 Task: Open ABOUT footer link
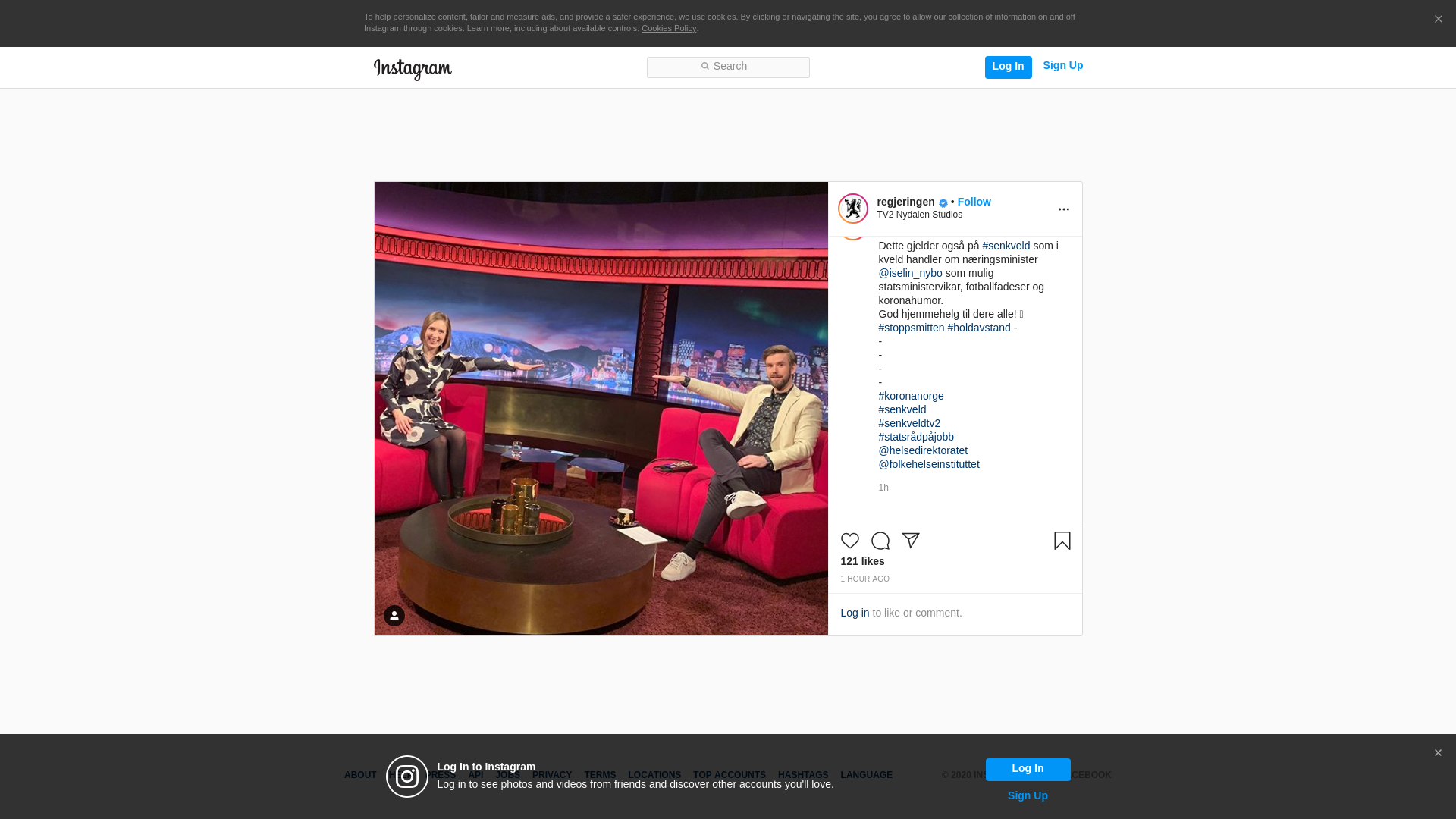(x=360, y=775)
